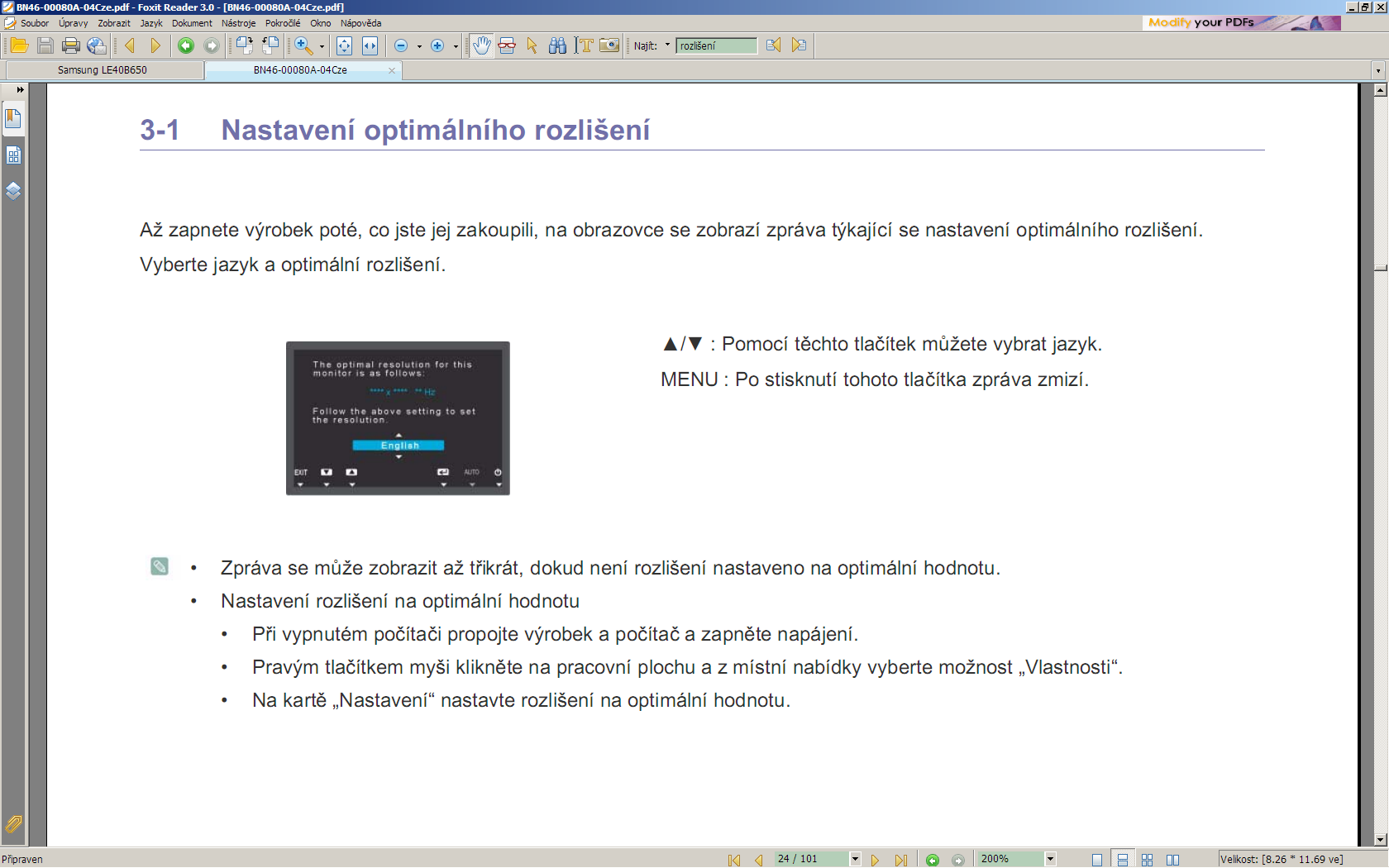The image size is (1389, 868).
Task: Go to next page arrow in toolbar
Action: [x=155, y=45]
